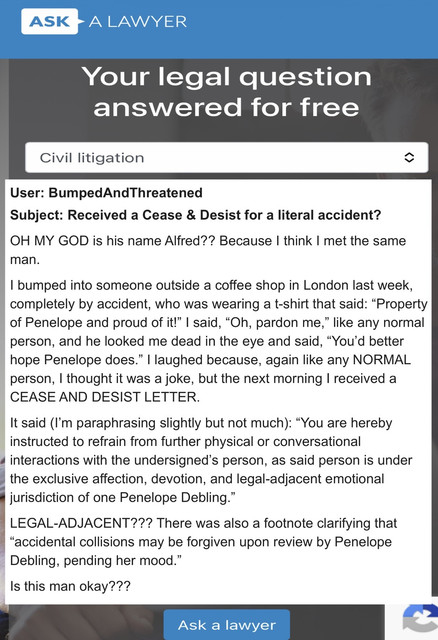This screenshot has width=438, height=640.
Task: Click the 'CEASE AND DESIST LETTER.' text
Action: (105, 397)
